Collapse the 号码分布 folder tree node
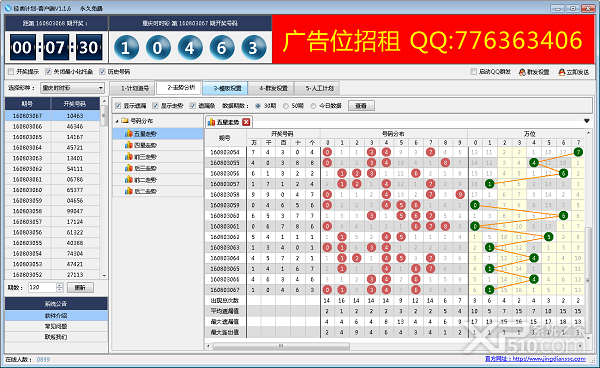The height and width of the screenshot is (368, 600). (117, 121)
